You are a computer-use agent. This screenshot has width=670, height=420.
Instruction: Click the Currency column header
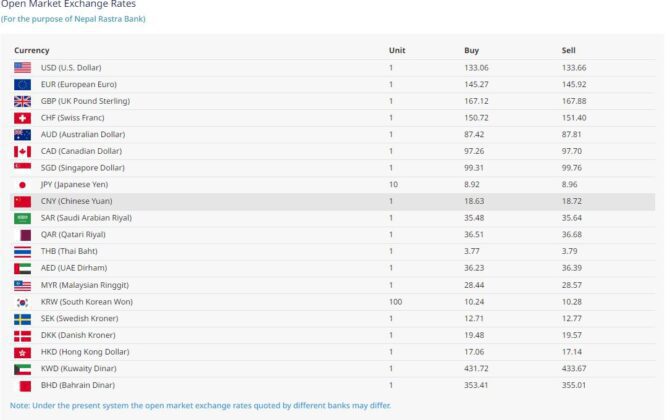(32, 50)
